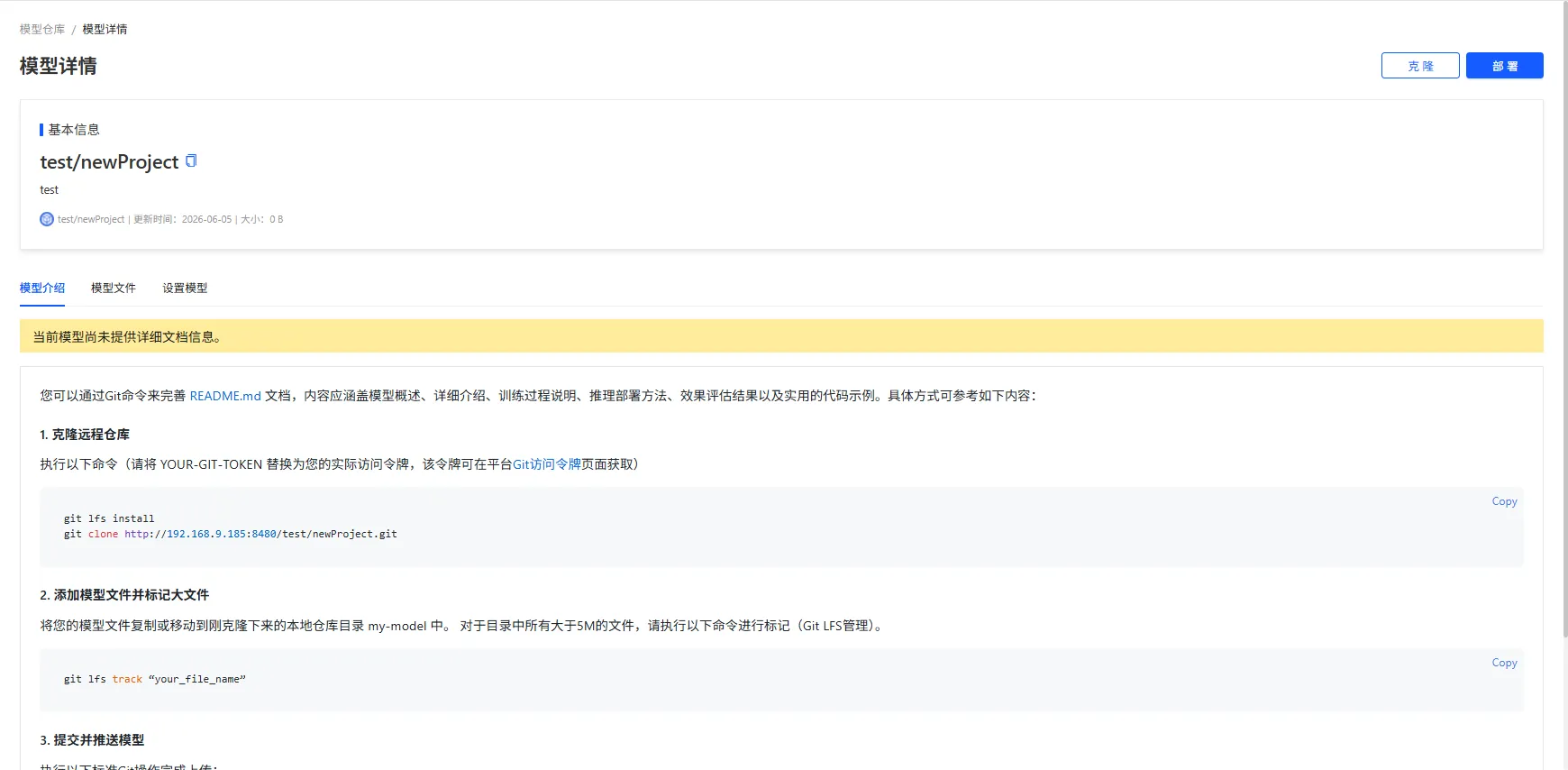1568x770 pixels.
Task: Select the 设置模型 tab
Action: [x=185, y=288]
